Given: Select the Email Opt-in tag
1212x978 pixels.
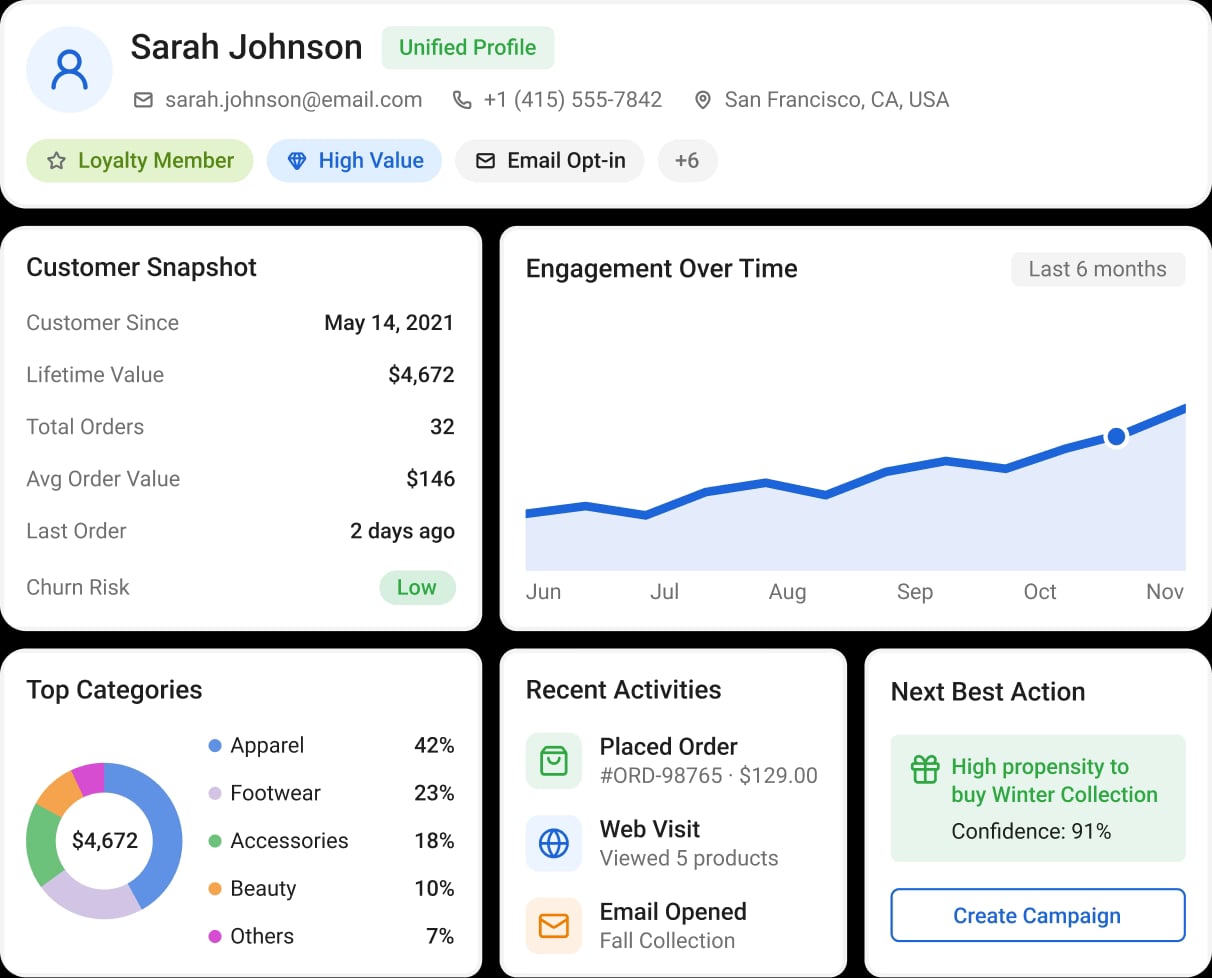Looking at the screenshot, I should [x=550, y=161].
